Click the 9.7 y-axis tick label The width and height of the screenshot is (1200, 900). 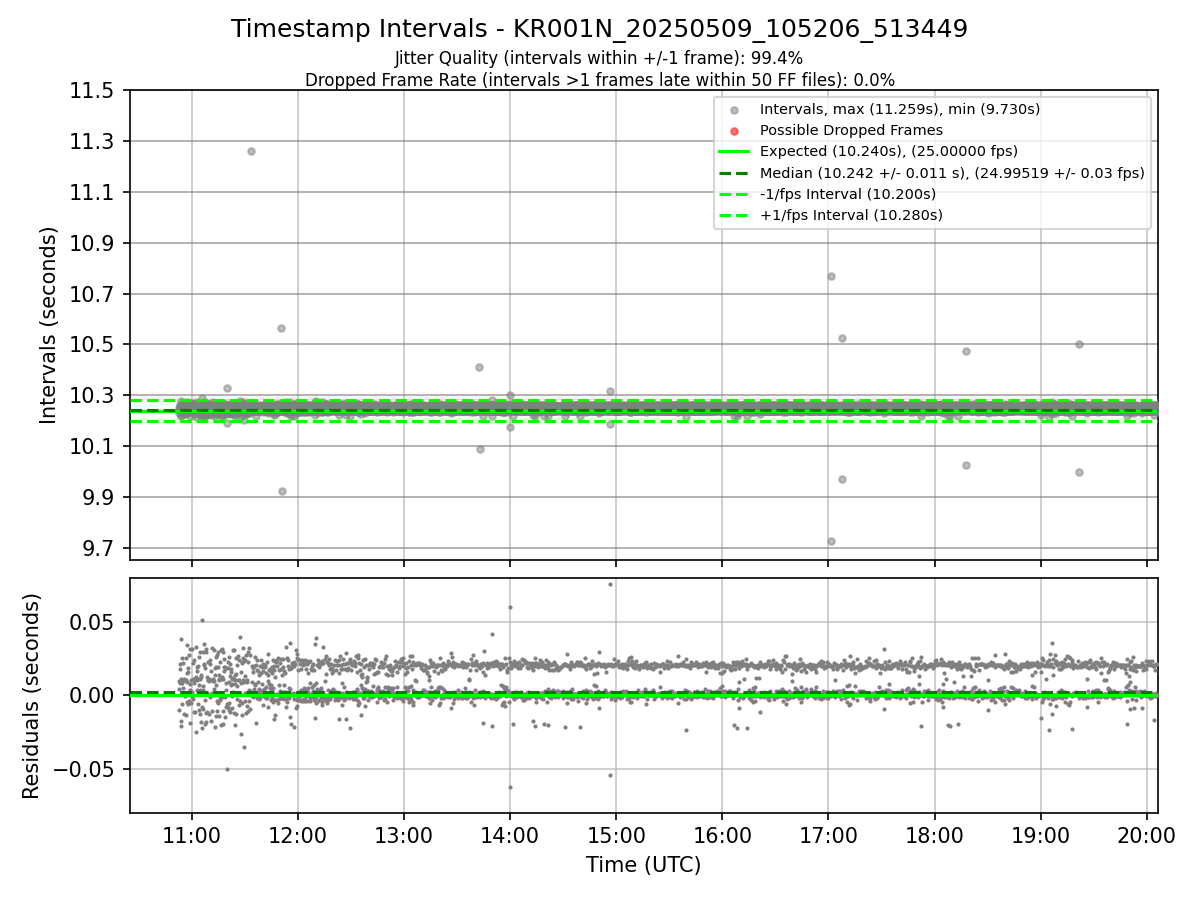[x=100, y=549]
